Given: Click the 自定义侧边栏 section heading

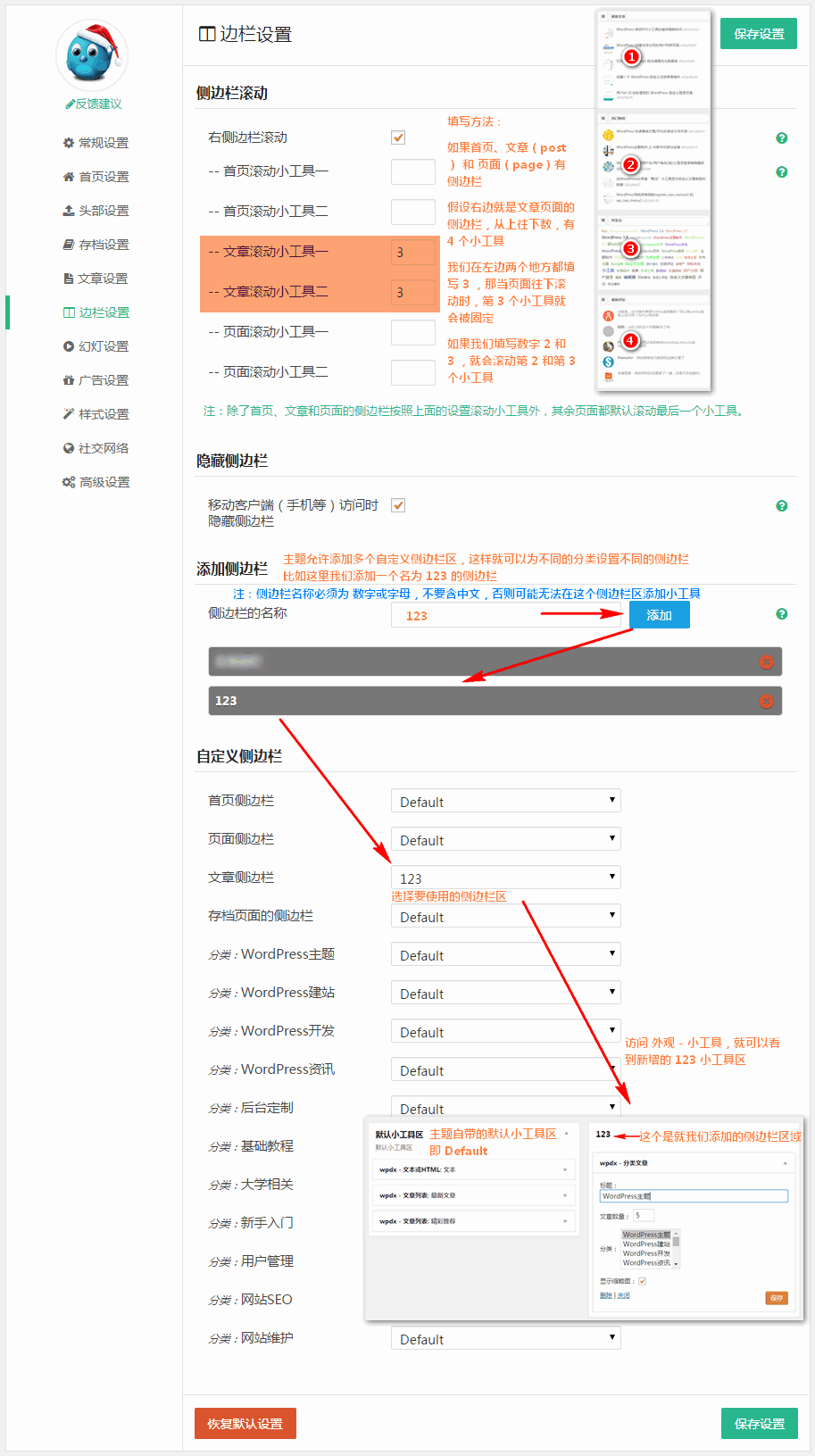Looking at the screenshot, I should pos(239,756).
